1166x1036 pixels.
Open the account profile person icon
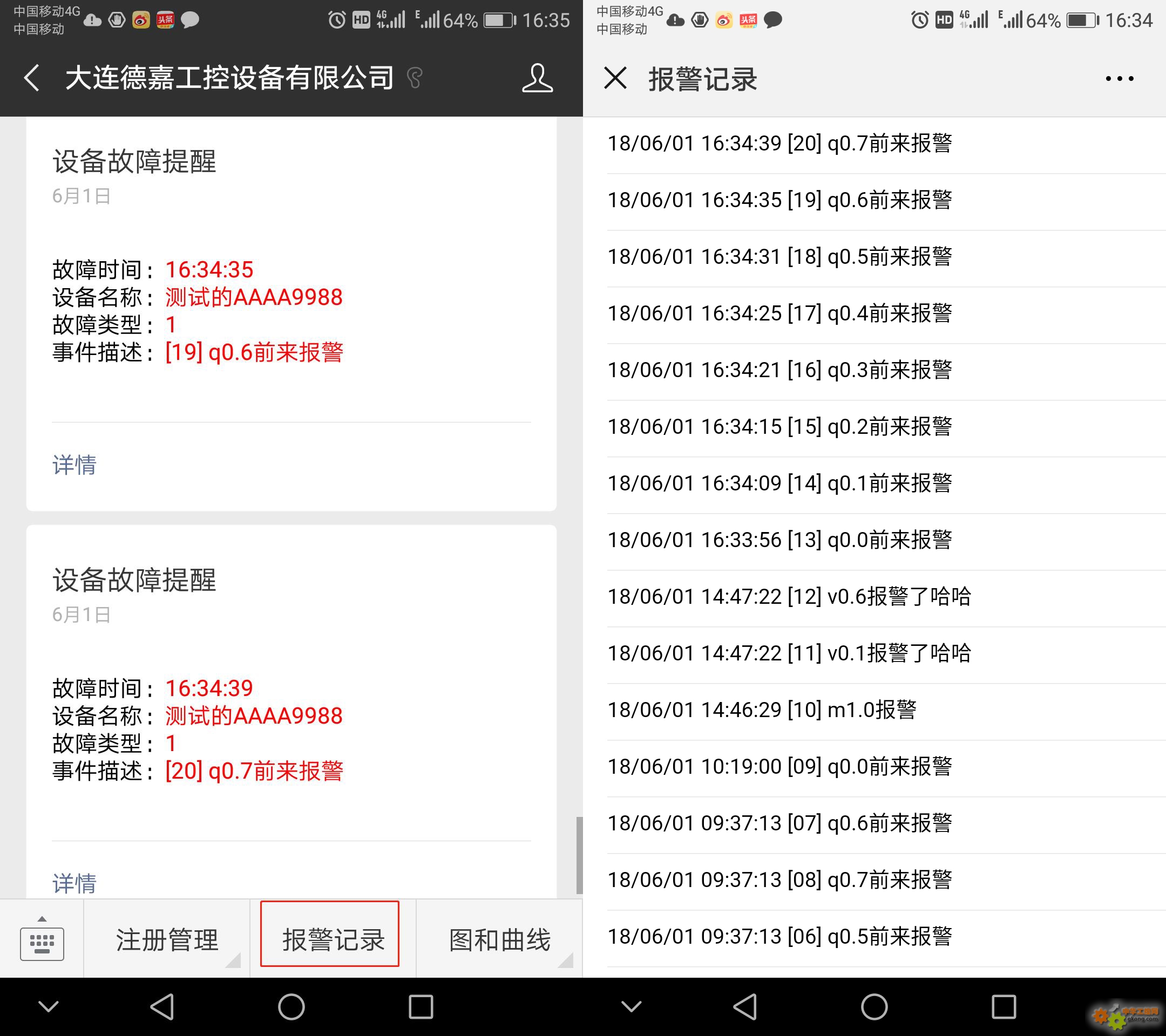click(x=537, y=78)
